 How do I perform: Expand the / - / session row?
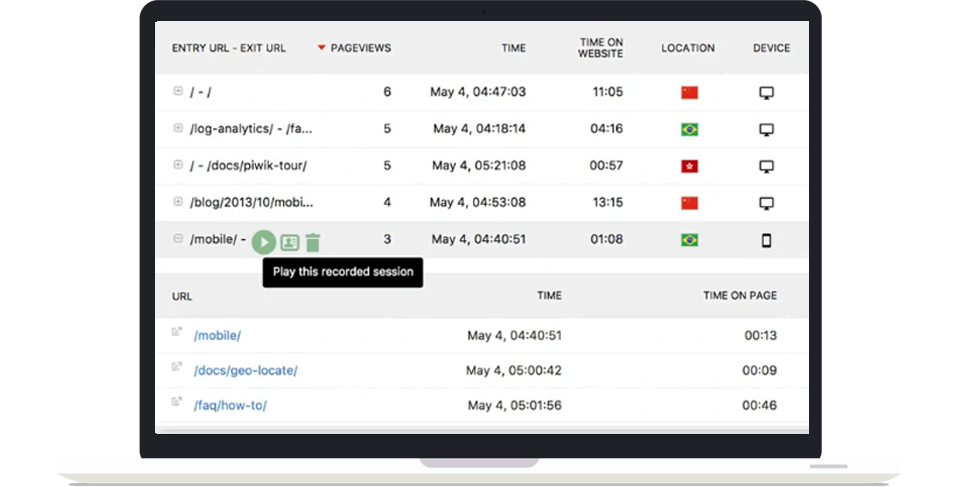click(178, 91)
